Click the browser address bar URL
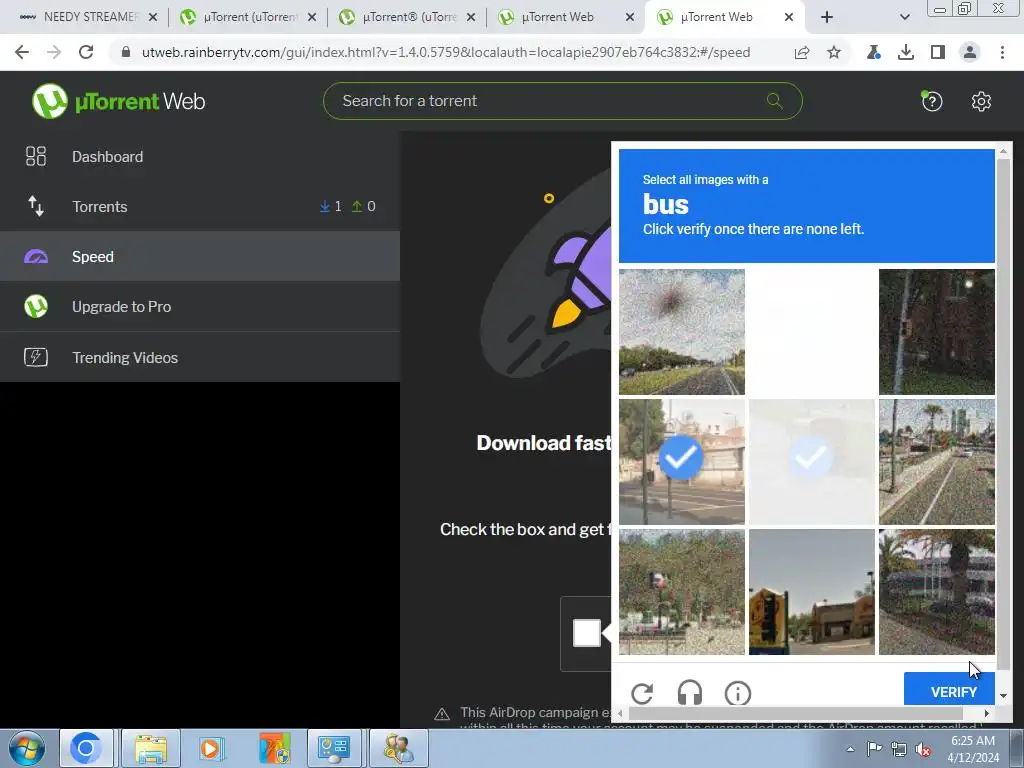Screen dimensions: 1024x768 pos(446,52)
